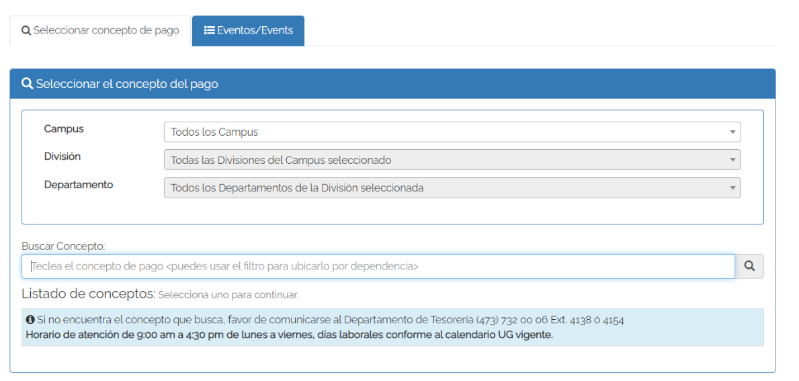
Task: Click the list icon on the Eventos/Events tab
Action: (209, 30)
